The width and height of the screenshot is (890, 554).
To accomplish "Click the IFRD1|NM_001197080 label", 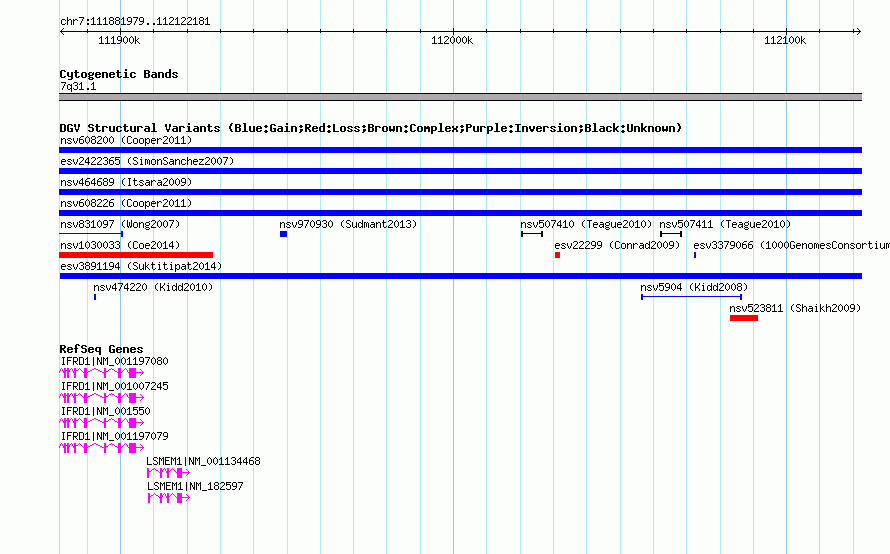I will [114, 361].
